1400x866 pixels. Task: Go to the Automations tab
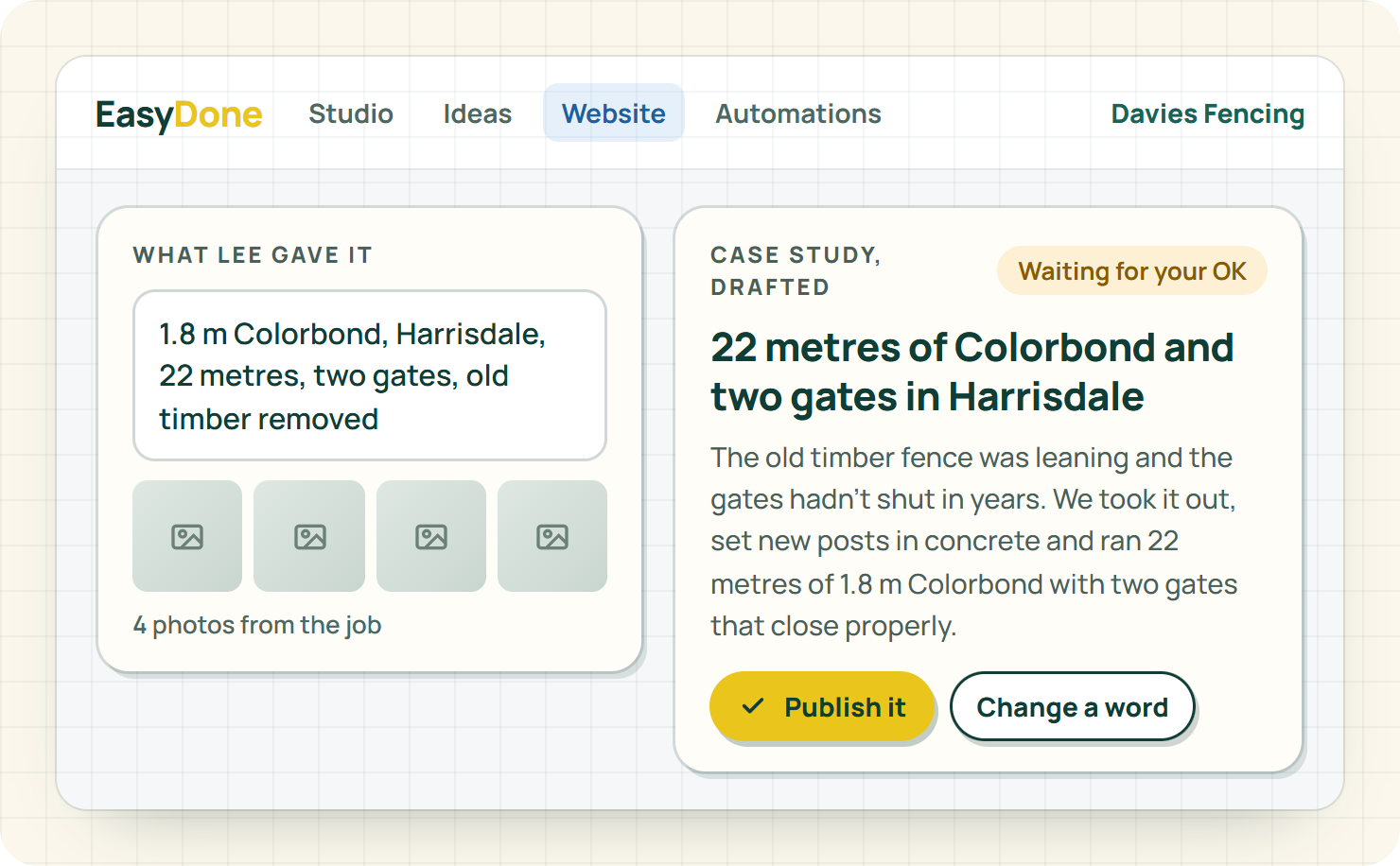pos(798,113)
